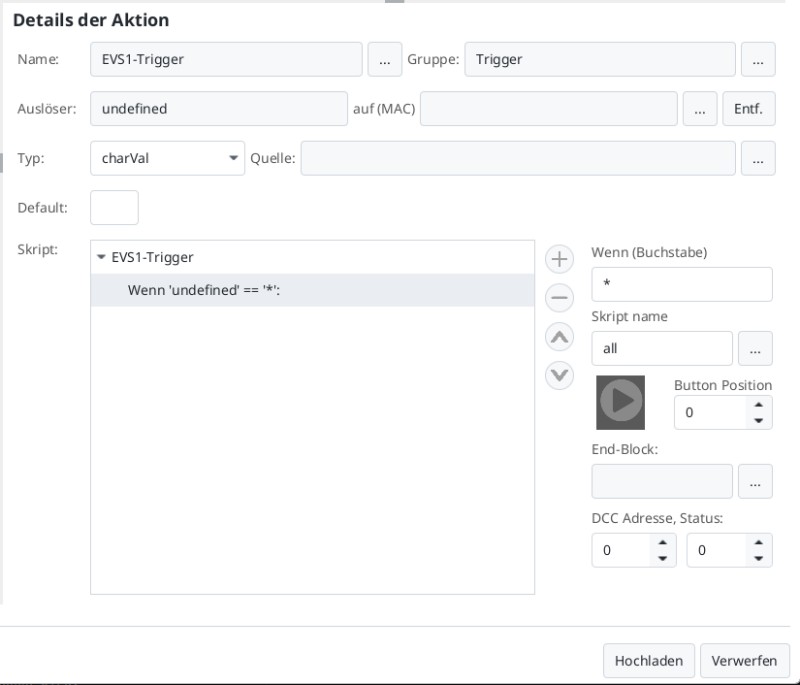Focus the auf (MAC) input field

pos(549,109)
